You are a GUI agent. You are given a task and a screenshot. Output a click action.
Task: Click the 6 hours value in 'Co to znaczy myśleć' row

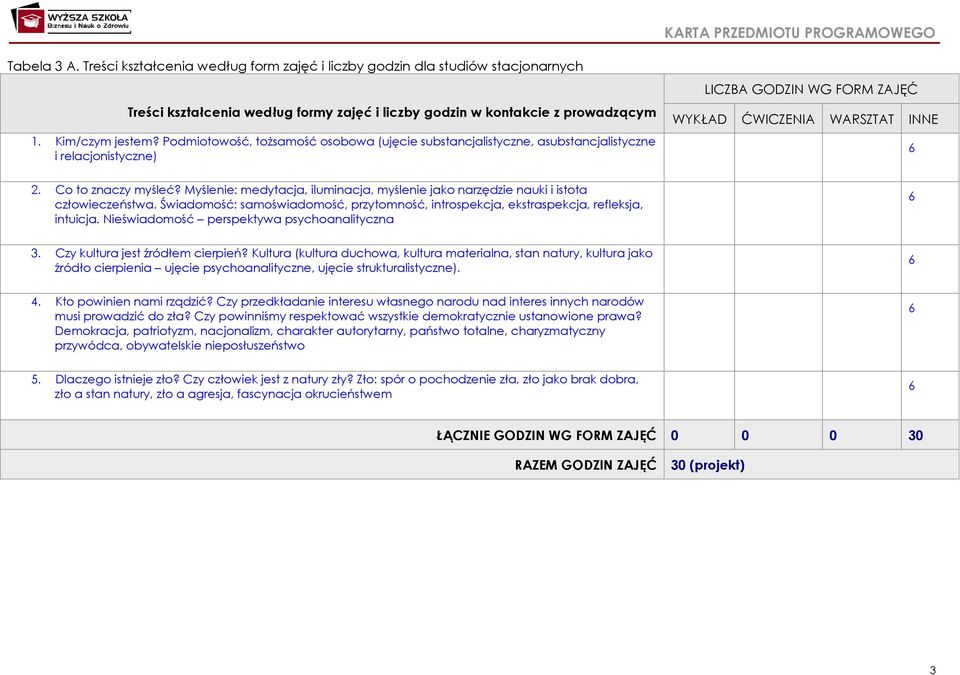pos(912,196)
